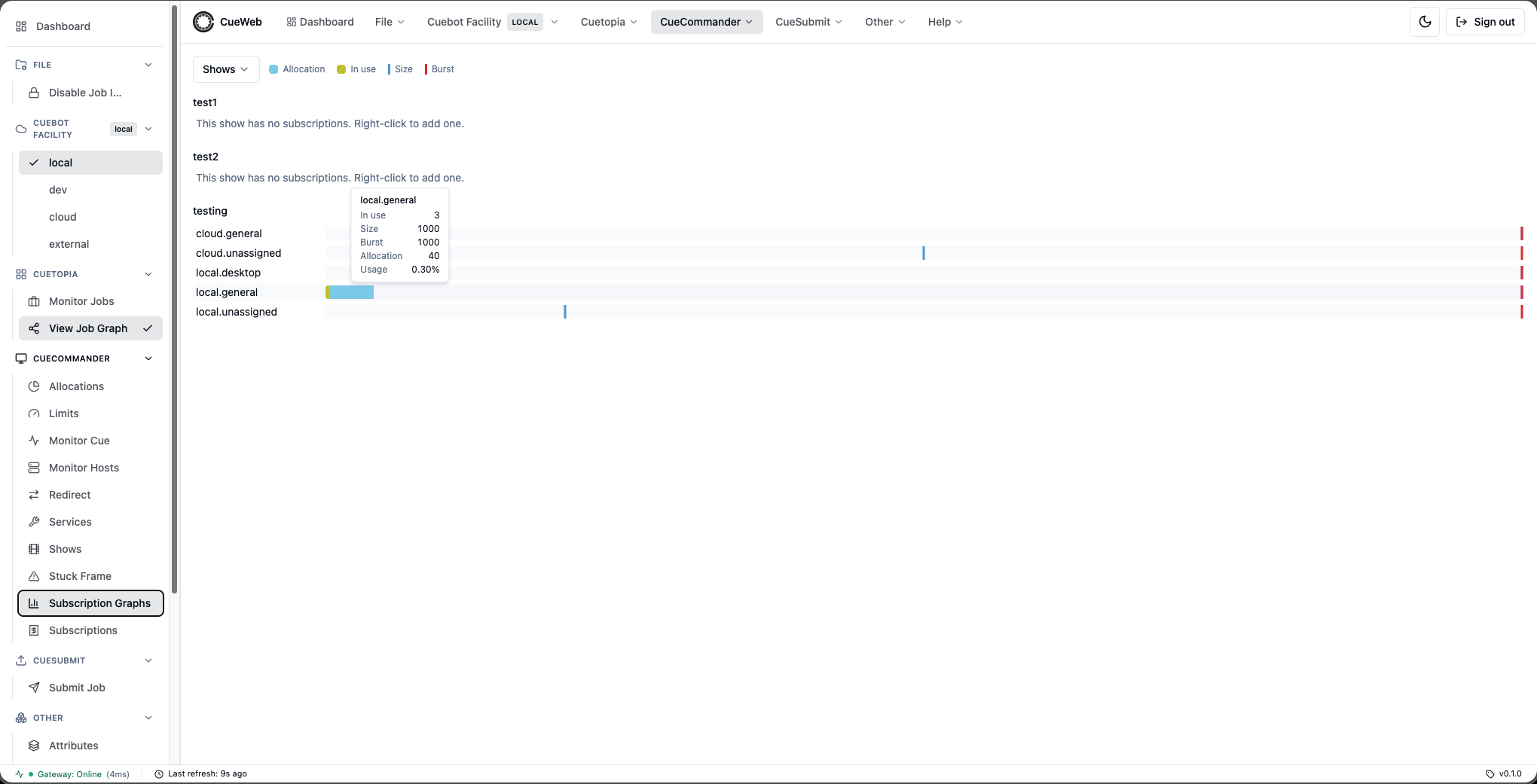Screen dimensions: 1537x784
Task: Click the Gateway Online status indicator
Action: click(x=72, y=774)
